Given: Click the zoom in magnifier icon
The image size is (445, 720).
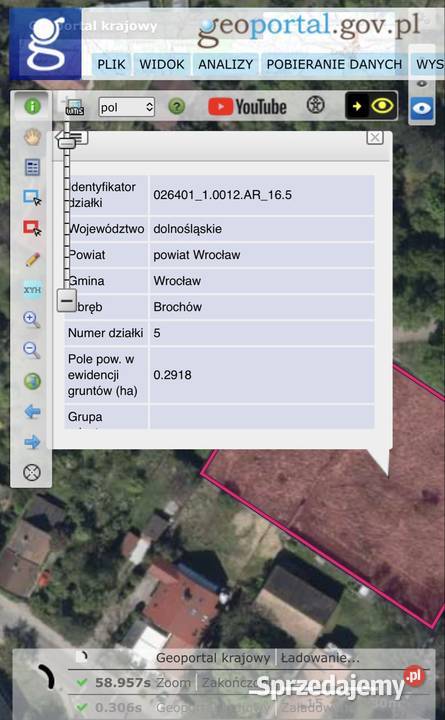Looking at the screenshot, I should [x=31, y=320].
